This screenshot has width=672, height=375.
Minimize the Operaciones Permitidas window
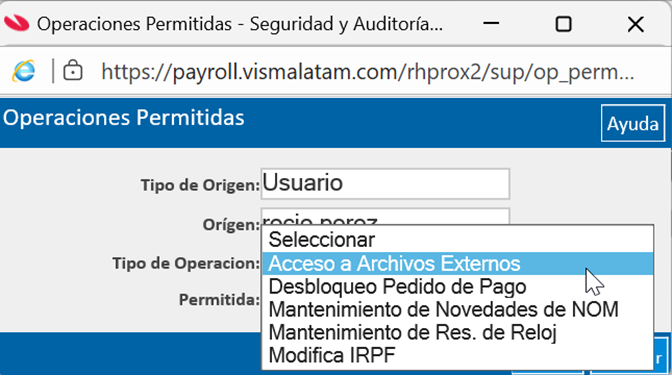point(491,24)
